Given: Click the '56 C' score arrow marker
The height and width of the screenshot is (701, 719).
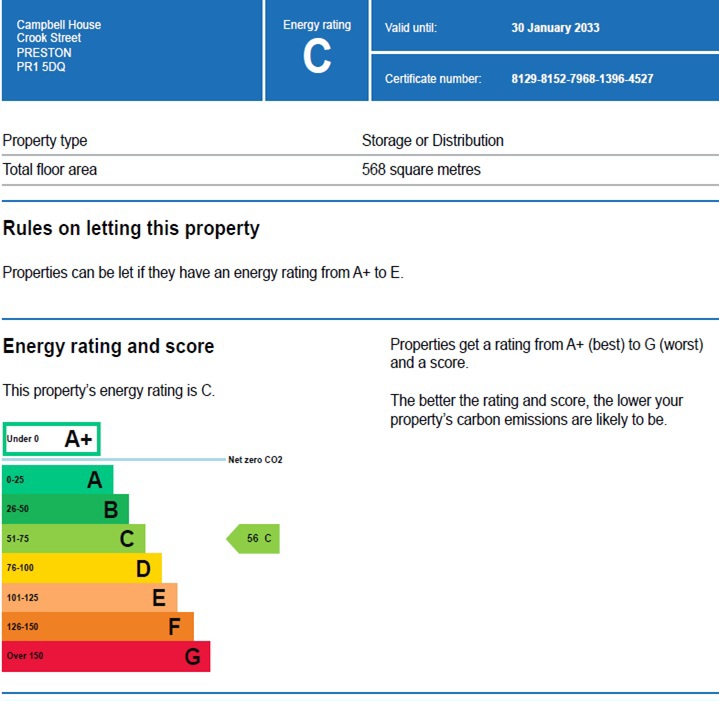Looking at the screenshot, I should coord(254,539).
